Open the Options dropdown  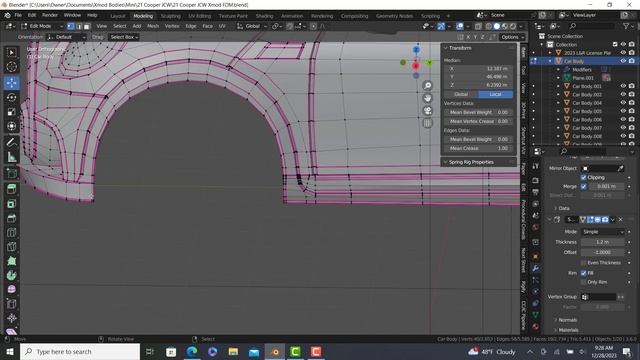[512, 37]
